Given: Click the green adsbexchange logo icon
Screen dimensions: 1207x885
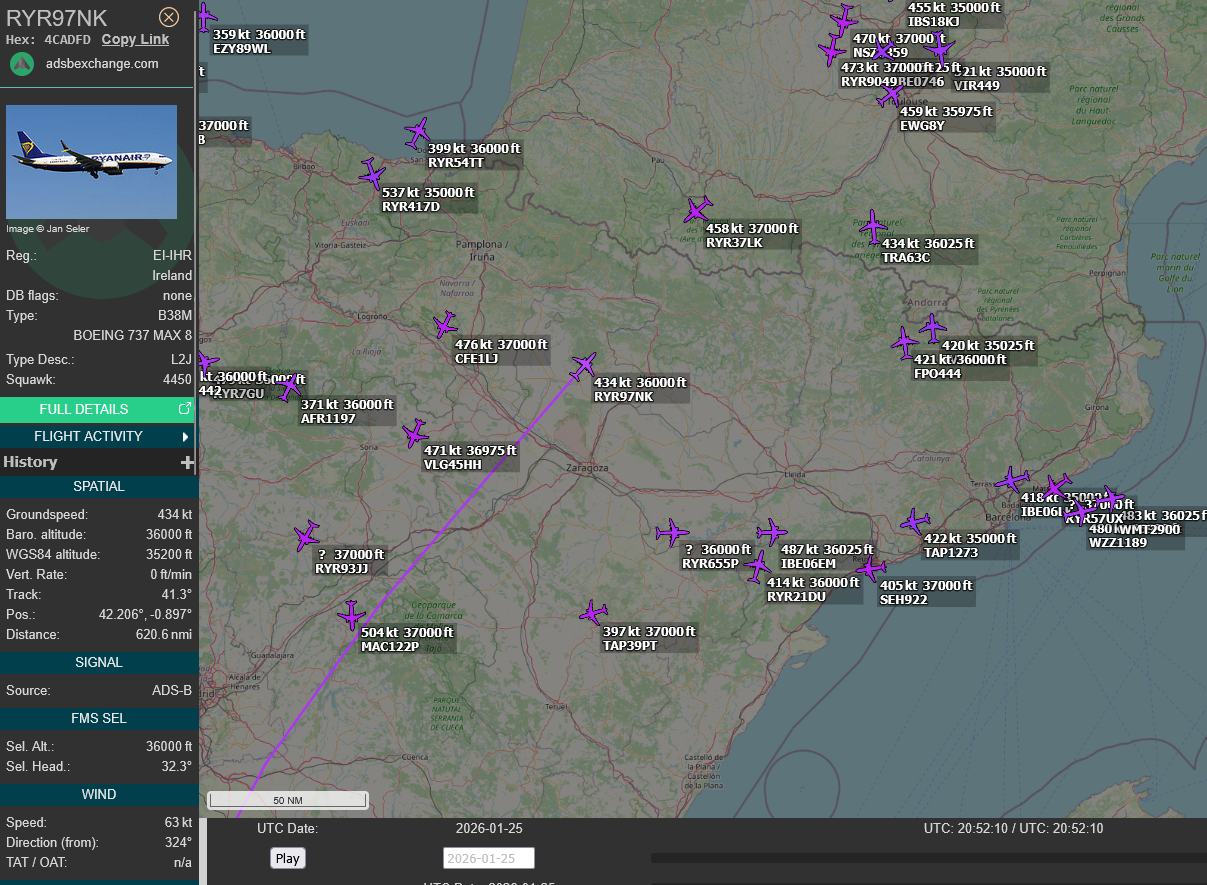Looking at the screenshot, I should coord(22,64).
